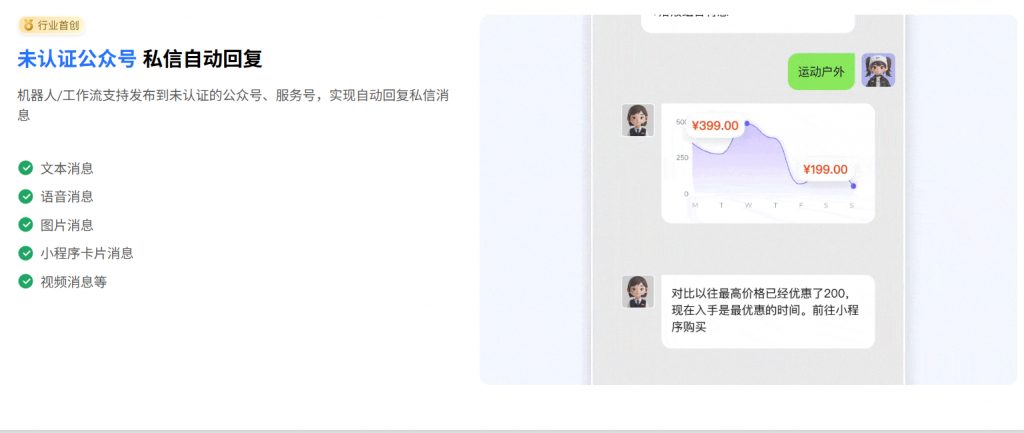The width and height of the screenshot is (1024, 433).
Task: Click the 私信自动回复 heading text
Action: pos(202,59)
